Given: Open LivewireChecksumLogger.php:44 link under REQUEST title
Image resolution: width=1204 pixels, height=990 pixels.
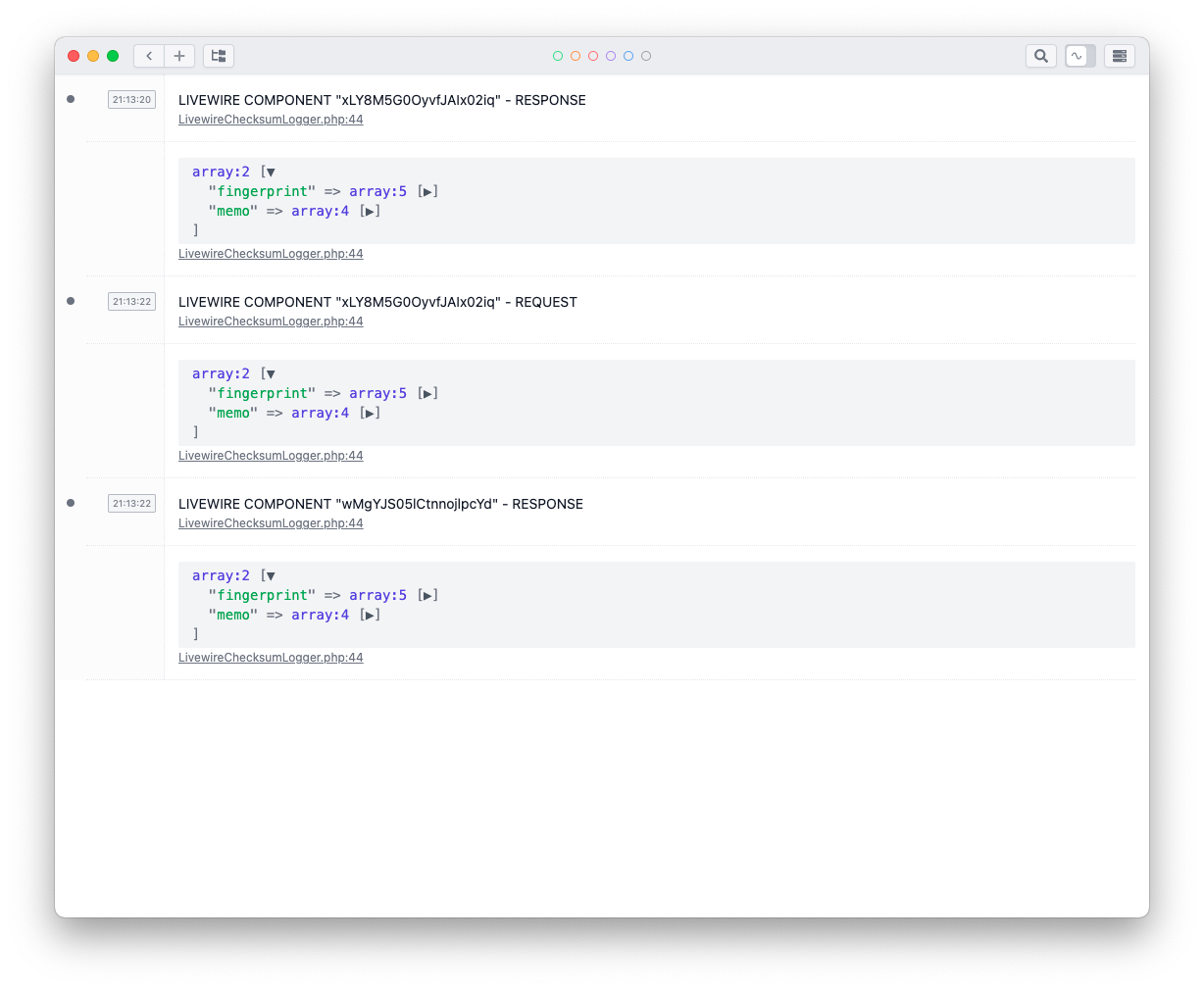Looking at the screenshot, I should 271,322.
